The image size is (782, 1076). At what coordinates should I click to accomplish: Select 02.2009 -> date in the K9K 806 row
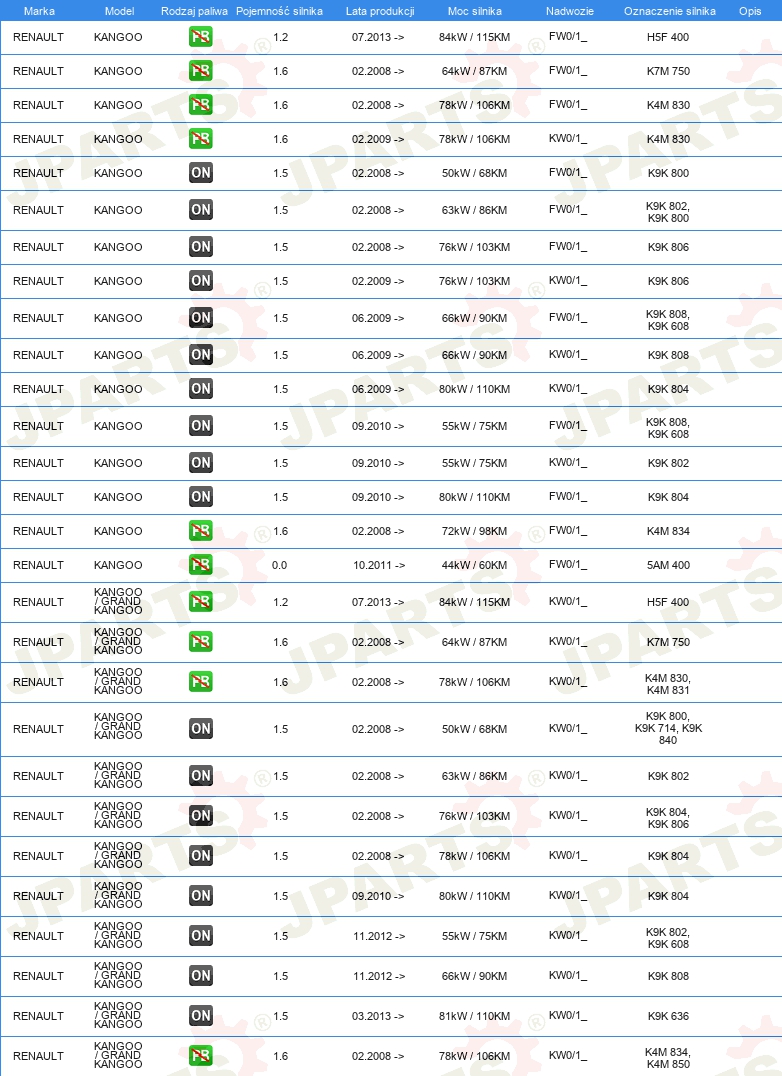coord(378,281)
